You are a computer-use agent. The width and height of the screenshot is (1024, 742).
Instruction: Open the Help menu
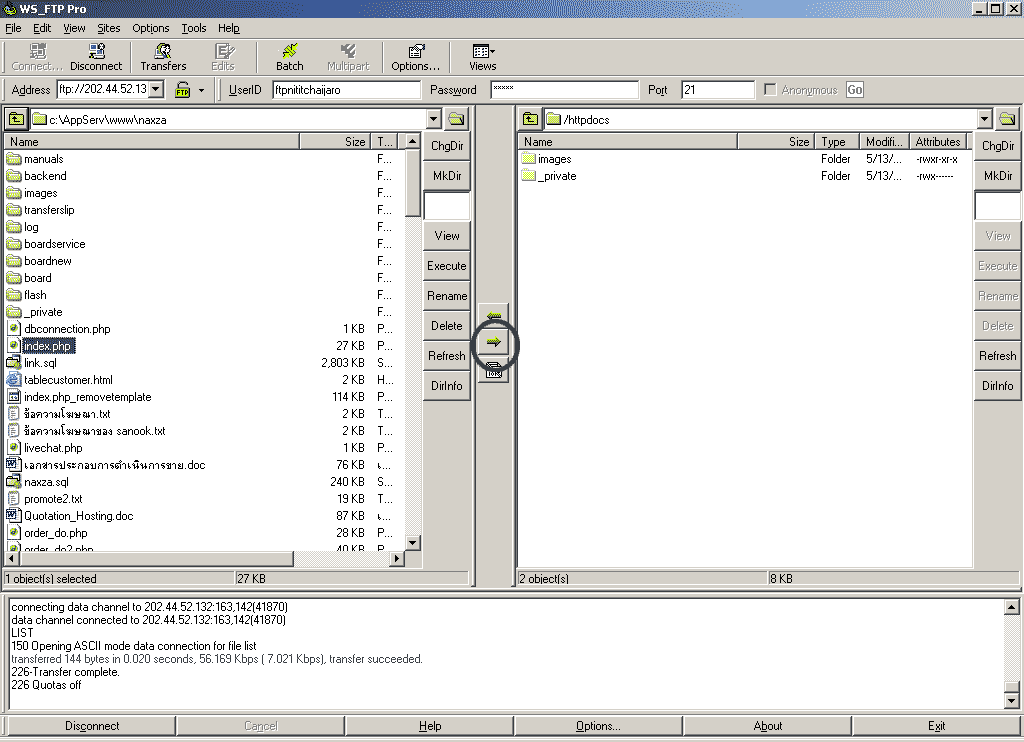point(229,28)
